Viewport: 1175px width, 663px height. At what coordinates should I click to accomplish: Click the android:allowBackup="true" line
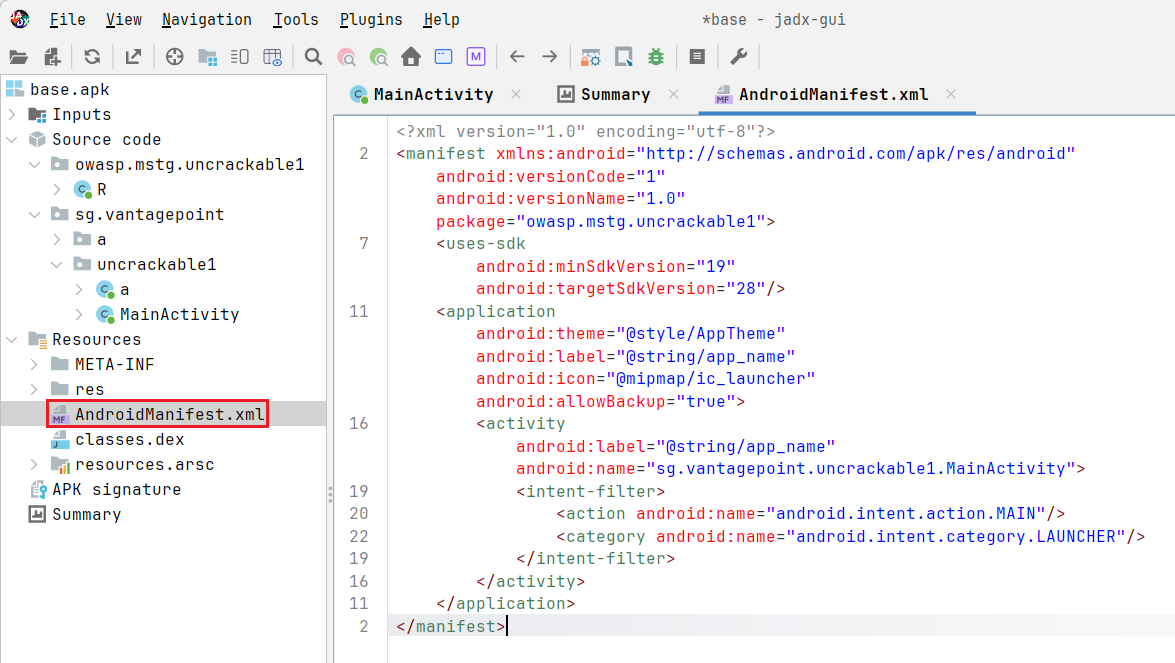(610, 402)
